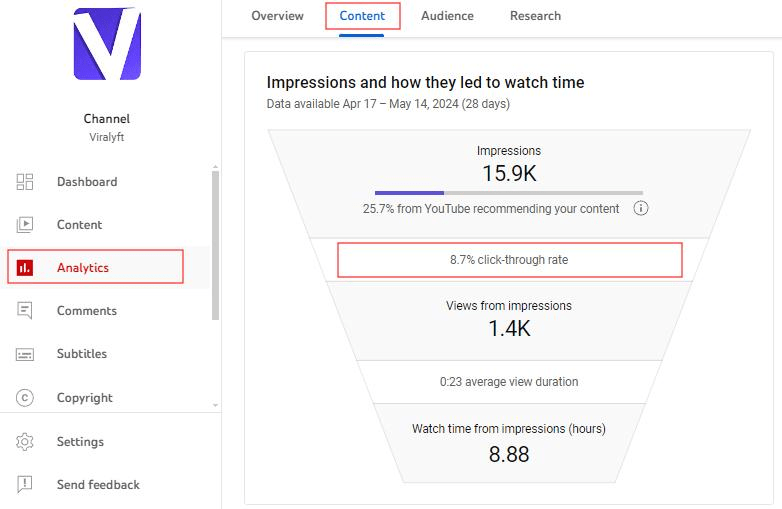Click the 8.7% click-through rate row

coord(509,260)
